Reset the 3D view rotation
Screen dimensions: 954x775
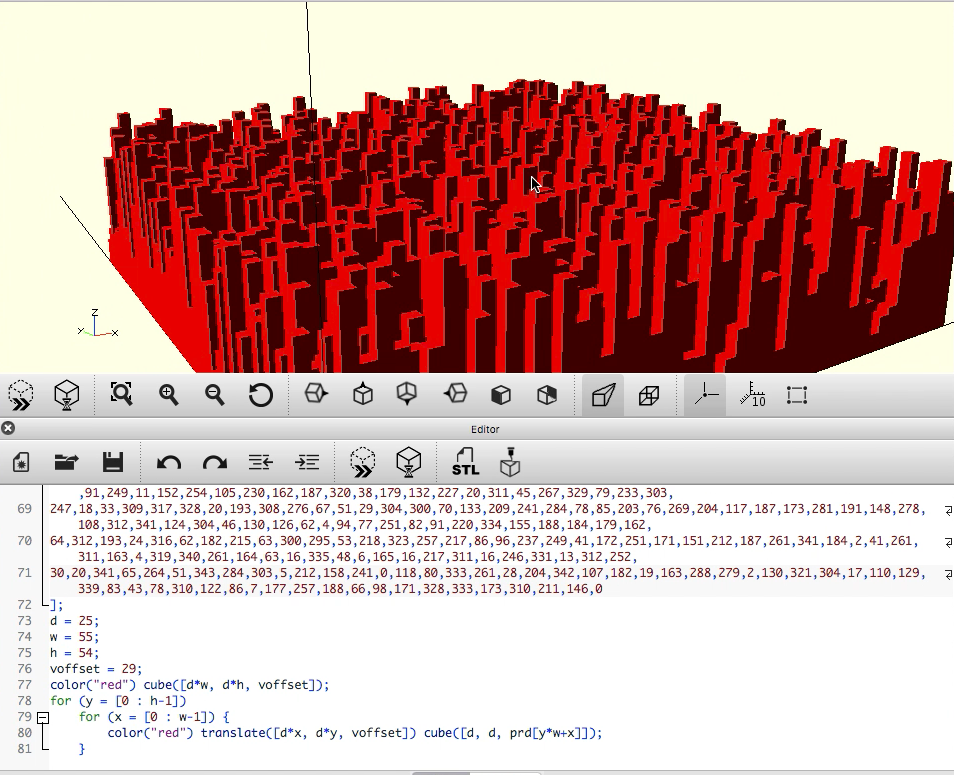(x=261, y=395)
